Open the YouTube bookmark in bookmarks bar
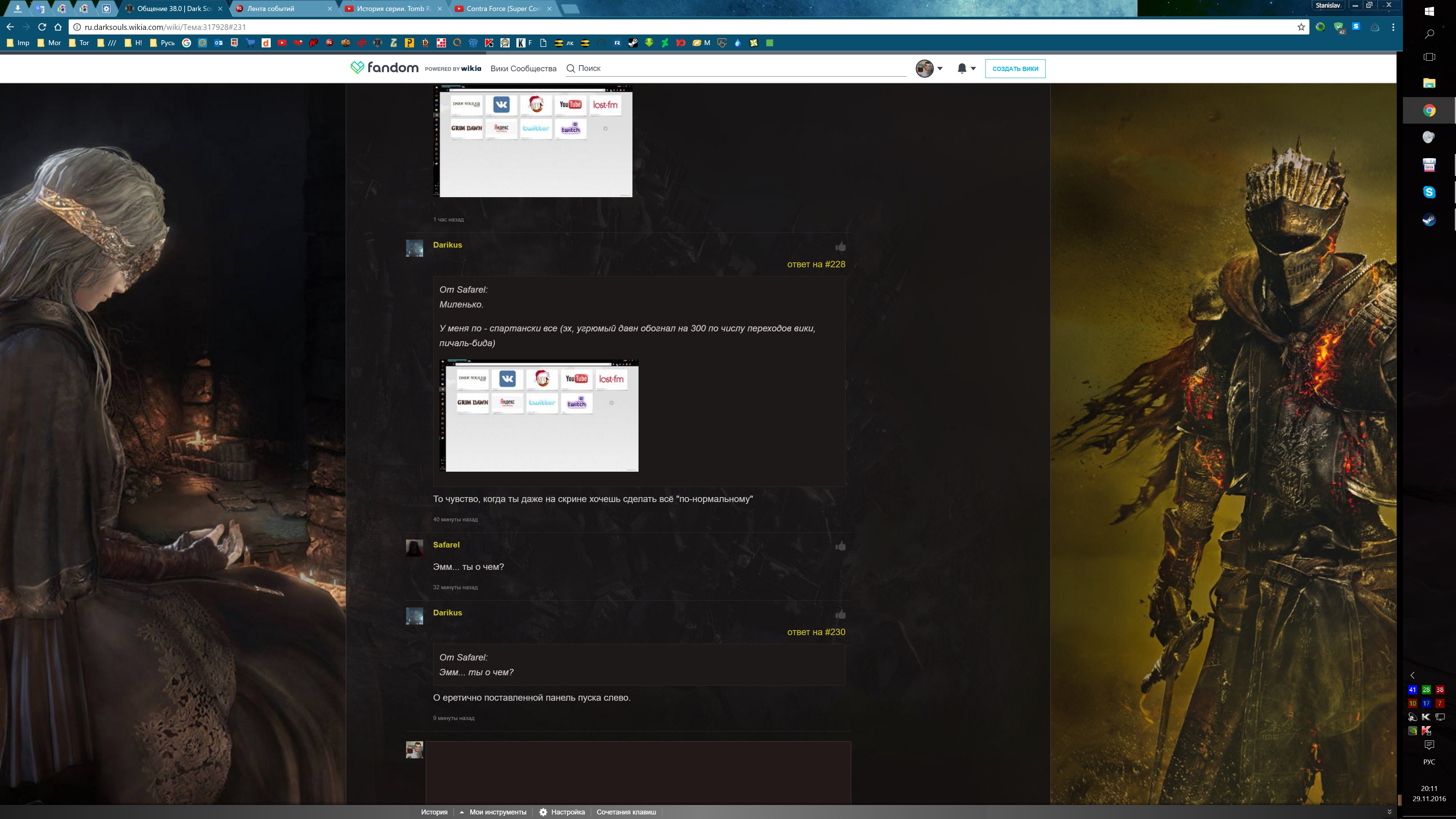1456x819 pixels. 282,43
